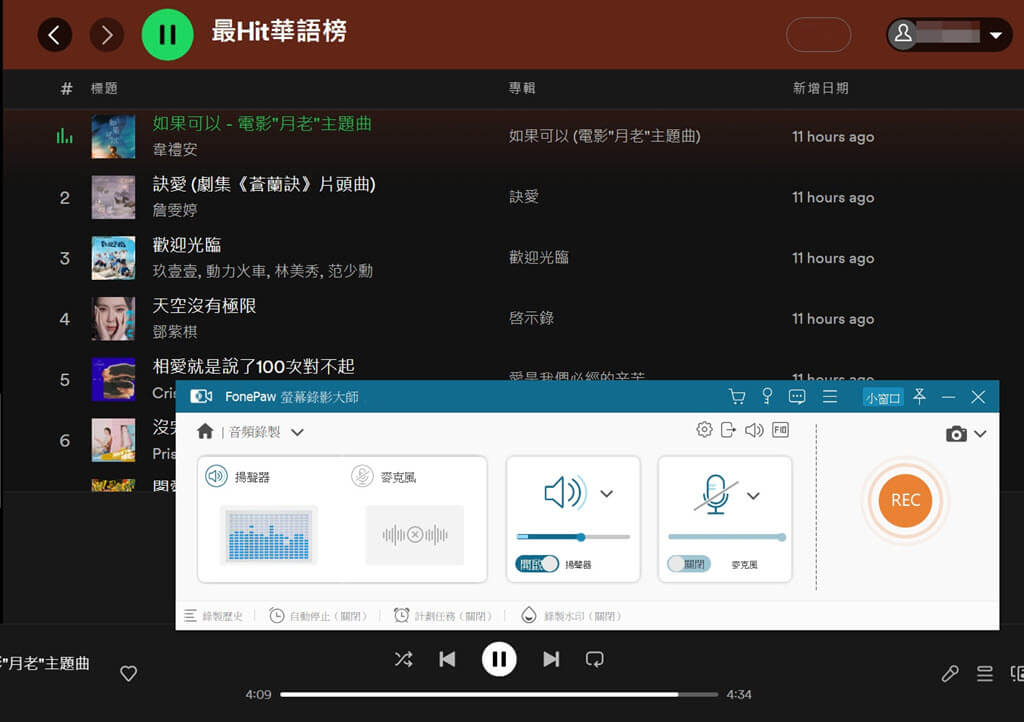Image resolution: width=1024 pixels, height=722 pixels.
Task: Open album 啓示錄
Action: [x=532, y=319]
